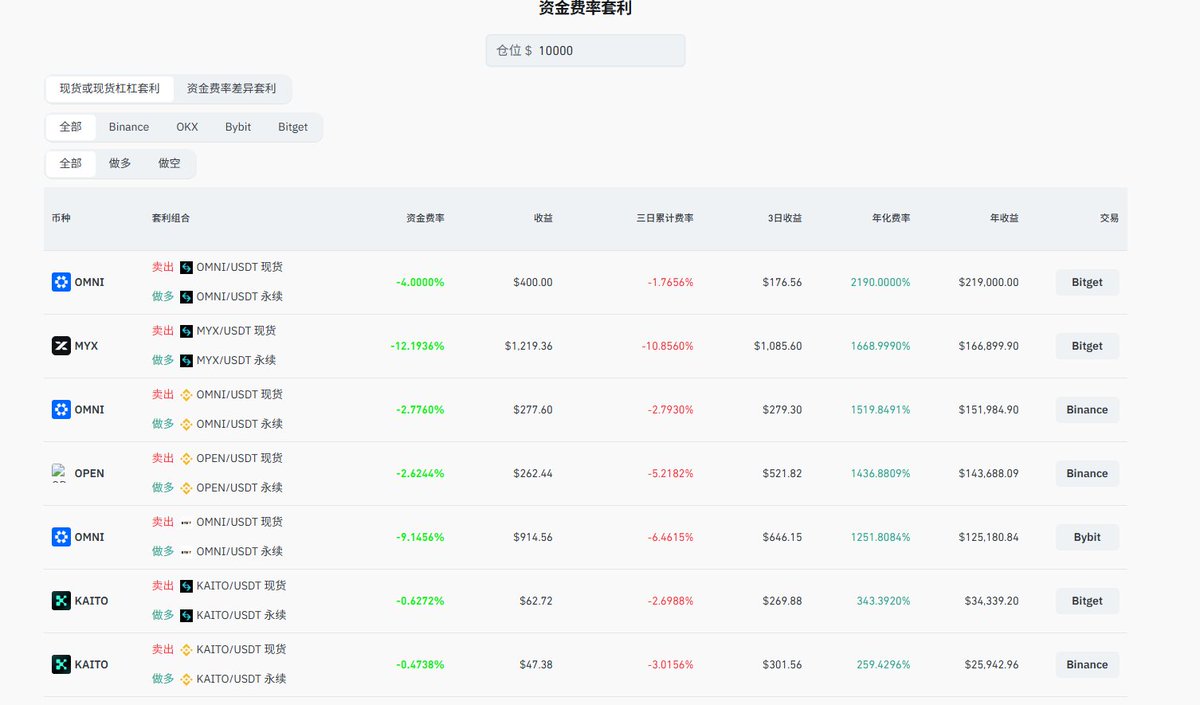Click the 年化费率 column header
This screenshot has width=1200, height=705.
click(891, 218)
